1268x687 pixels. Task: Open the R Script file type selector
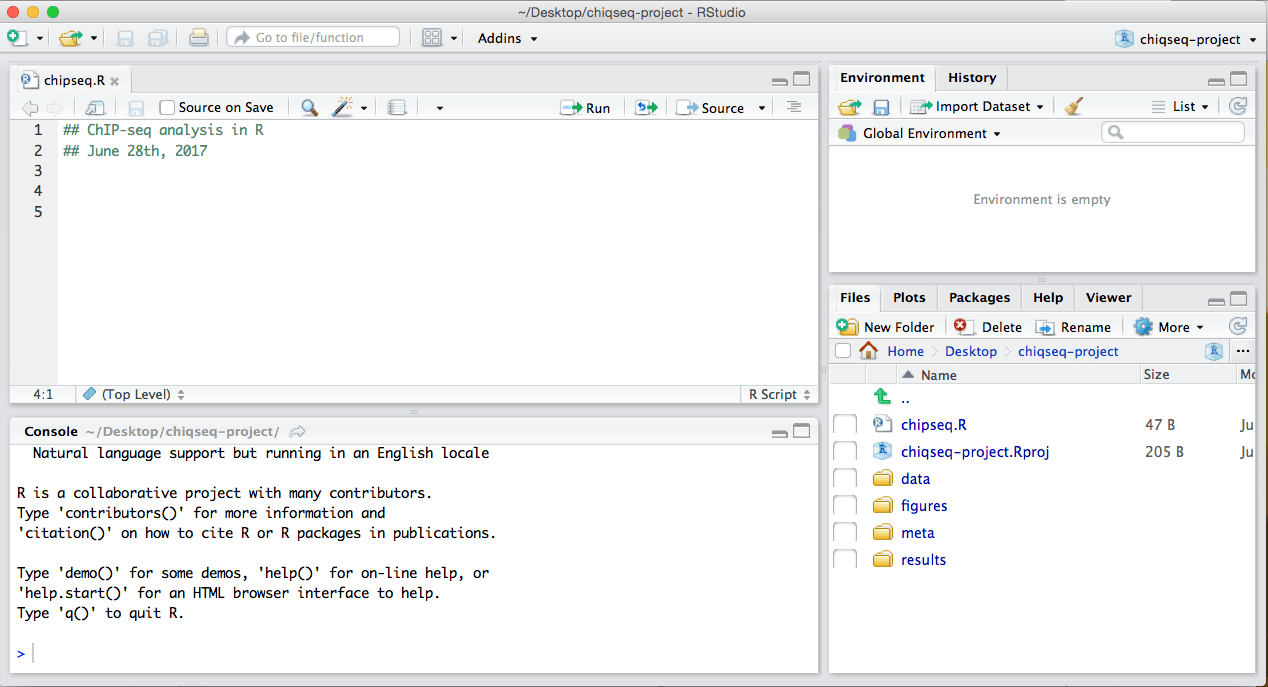[779, 394]
